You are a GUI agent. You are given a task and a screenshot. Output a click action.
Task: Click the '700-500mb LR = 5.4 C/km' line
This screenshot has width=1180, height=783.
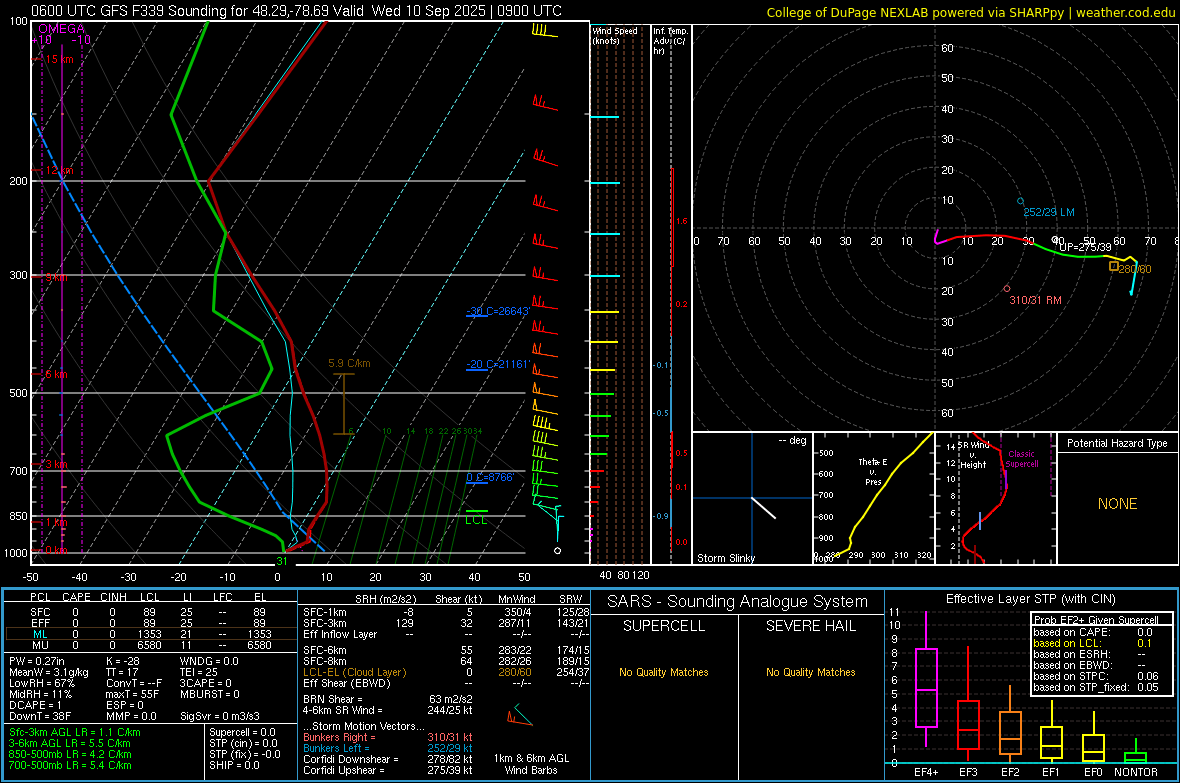[70, 765]
